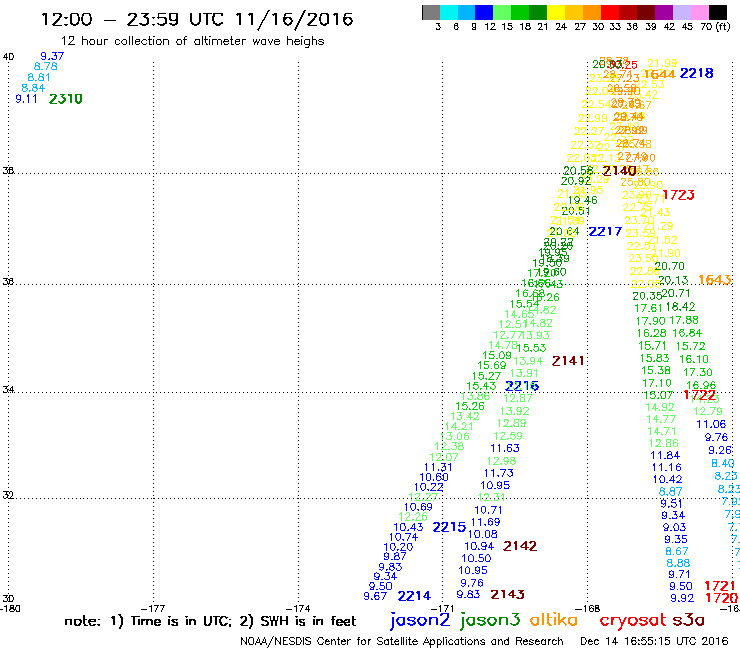Click the NOAA/NESDIS Center credit line
This screenshot has height=650, width=740.
[x=402, y=642]
